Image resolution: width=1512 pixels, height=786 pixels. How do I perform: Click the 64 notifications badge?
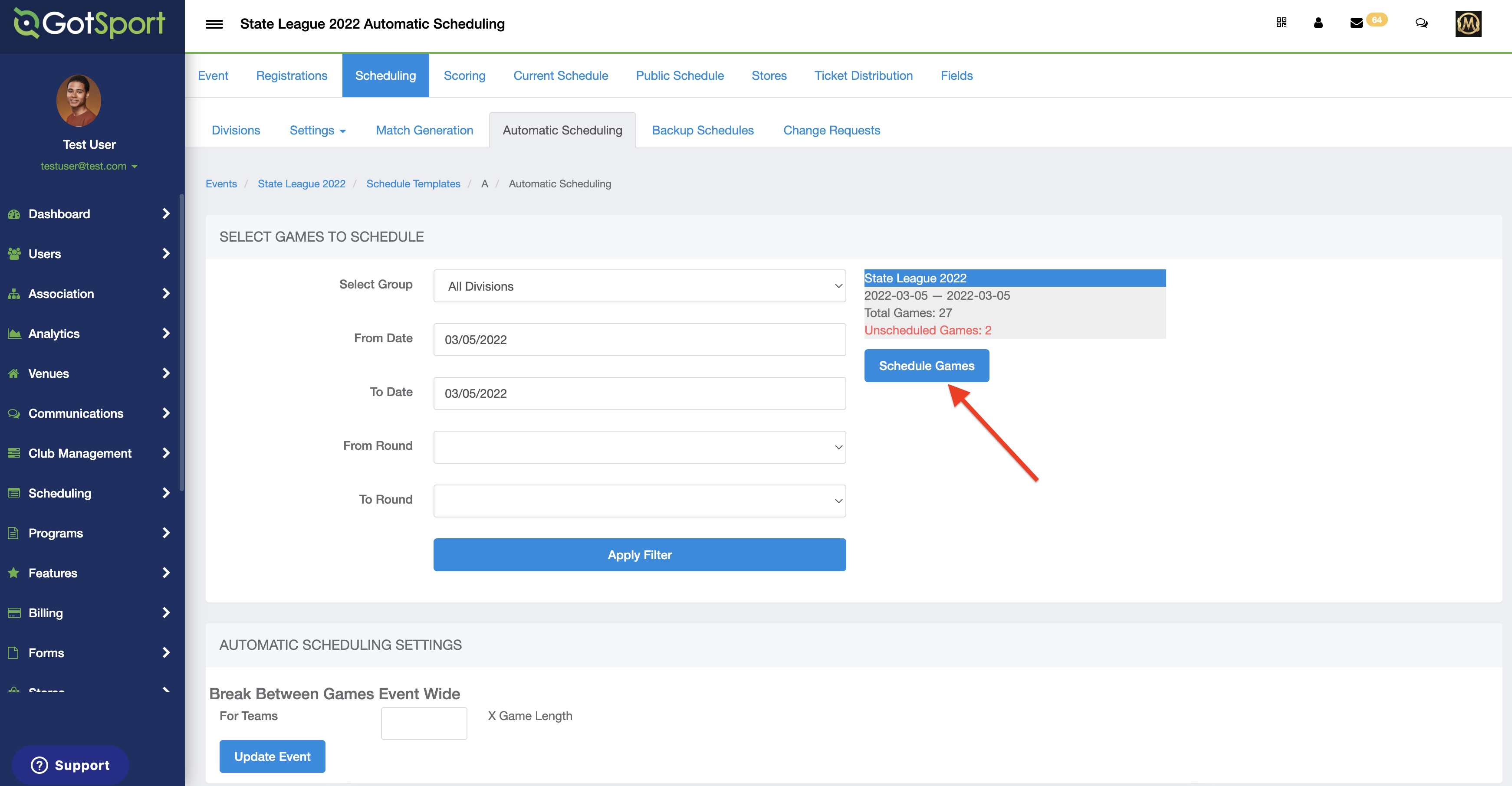1377,20
